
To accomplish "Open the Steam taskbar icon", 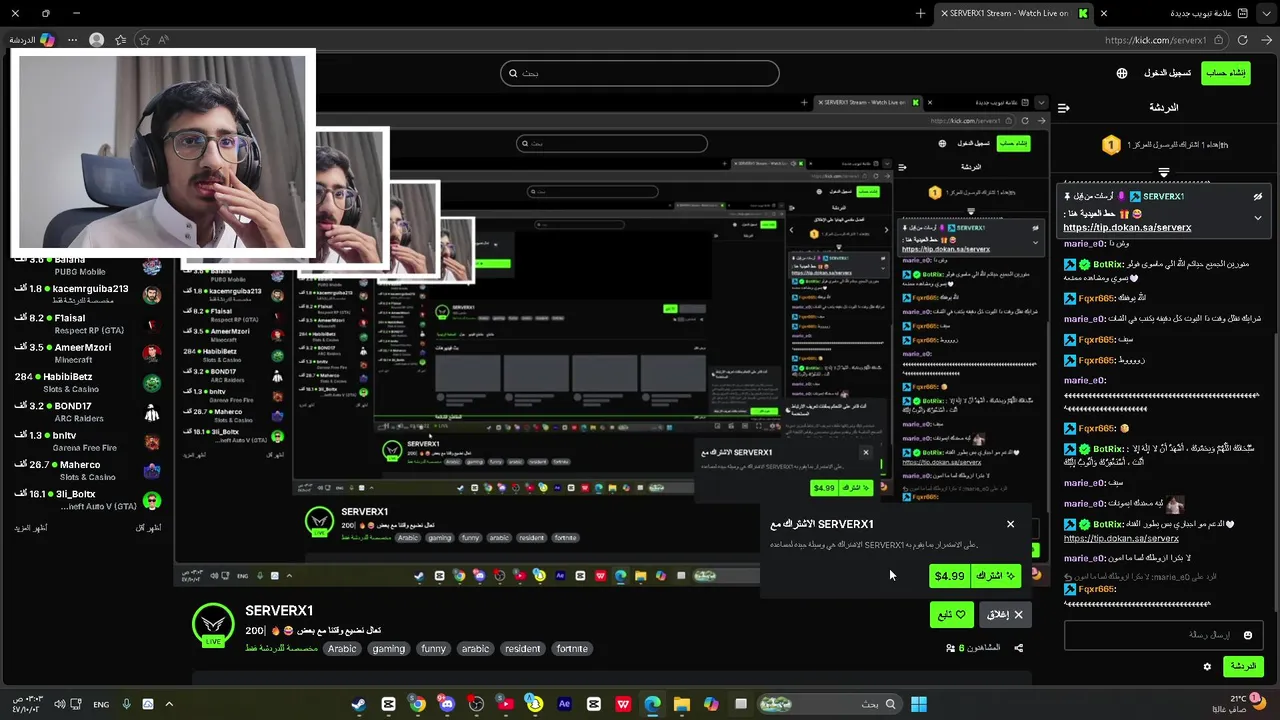I will (359, 704).
